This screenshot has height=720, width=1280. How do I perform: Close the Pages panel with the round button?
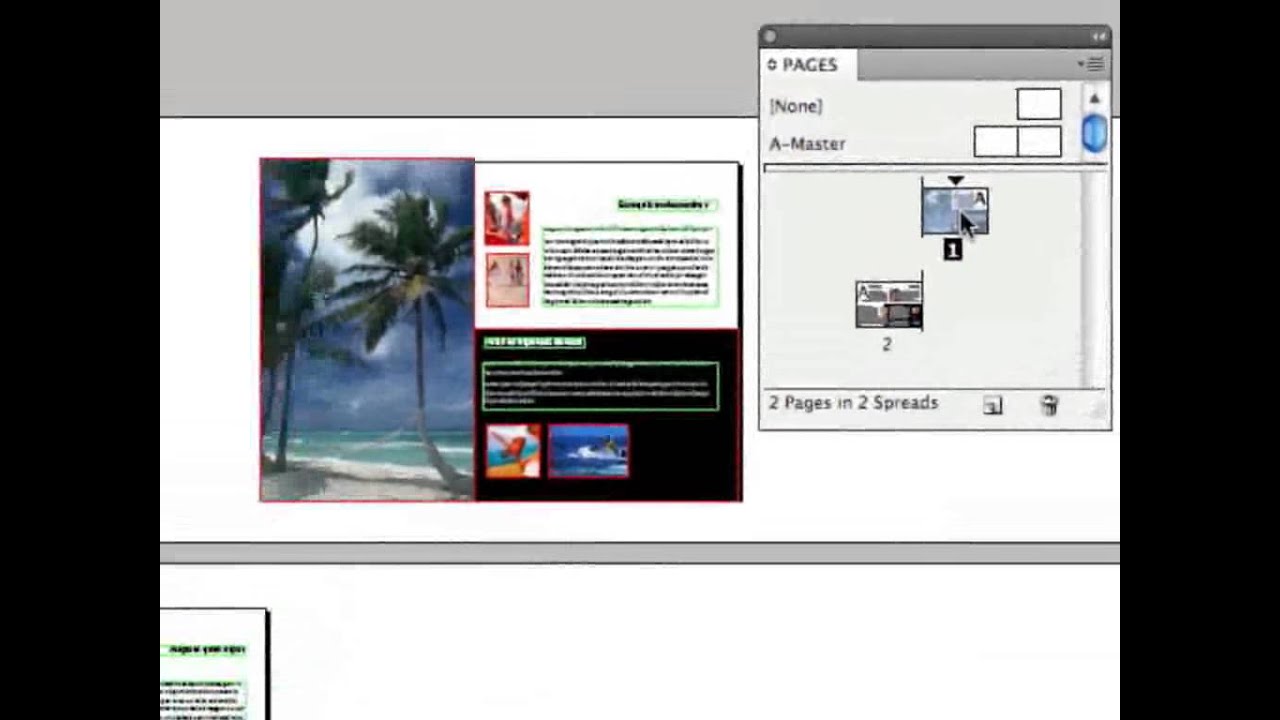coord(769,37)
